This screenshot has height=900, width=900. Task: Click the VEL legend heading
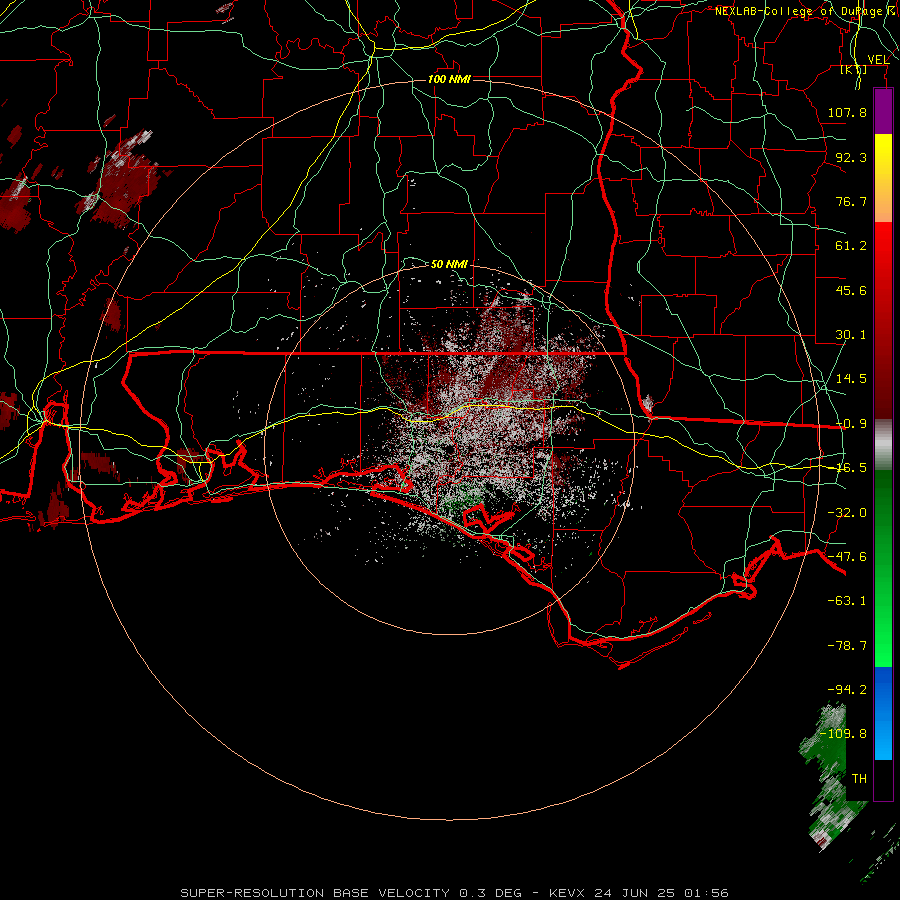tap(878, 59)
